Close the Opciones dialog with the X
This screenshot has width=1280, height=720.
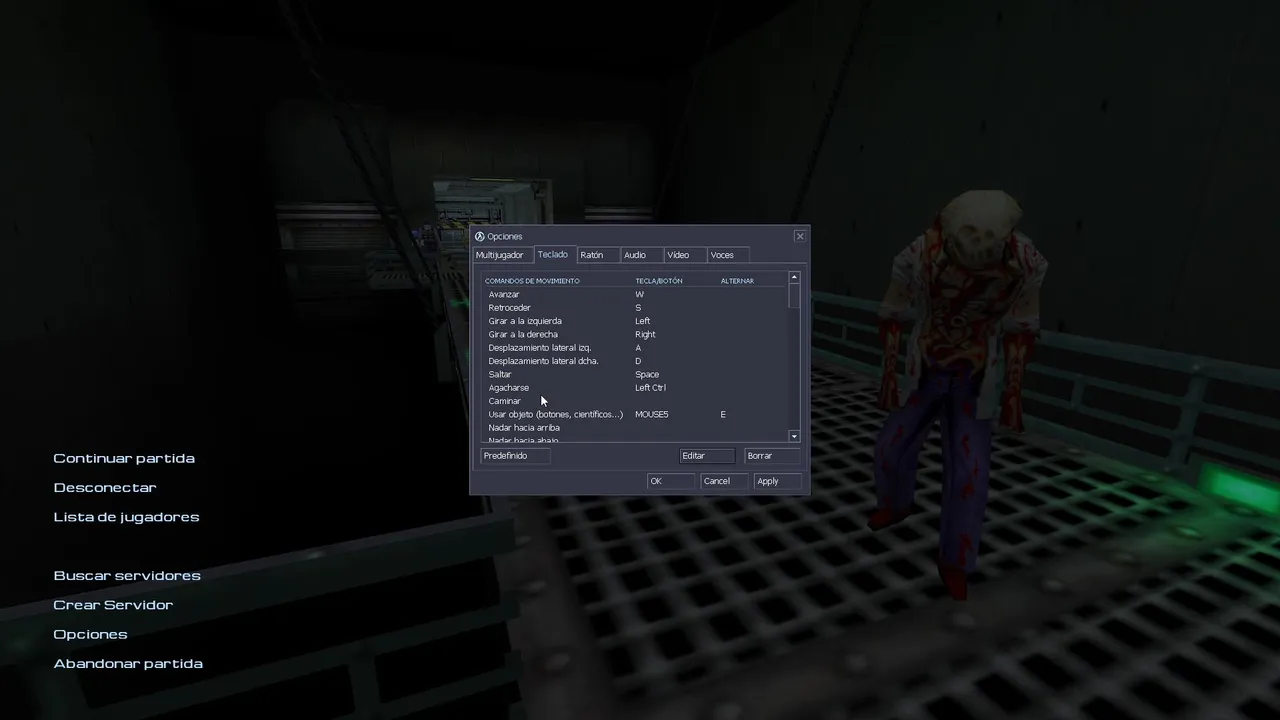point(799,236)
